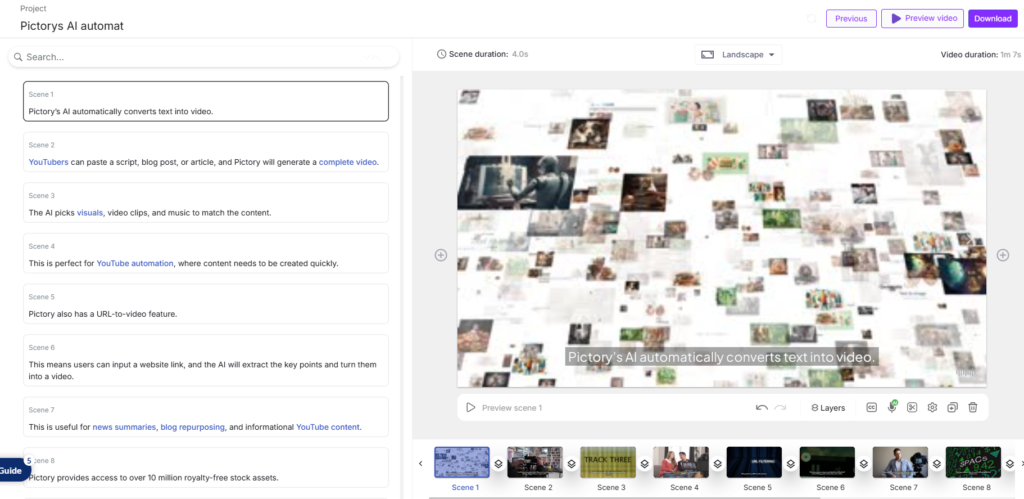Select the Scene 7 thumbnail in the timeline
The width and height of the screenshot is (1024, 499).
(x=901, y=462)
